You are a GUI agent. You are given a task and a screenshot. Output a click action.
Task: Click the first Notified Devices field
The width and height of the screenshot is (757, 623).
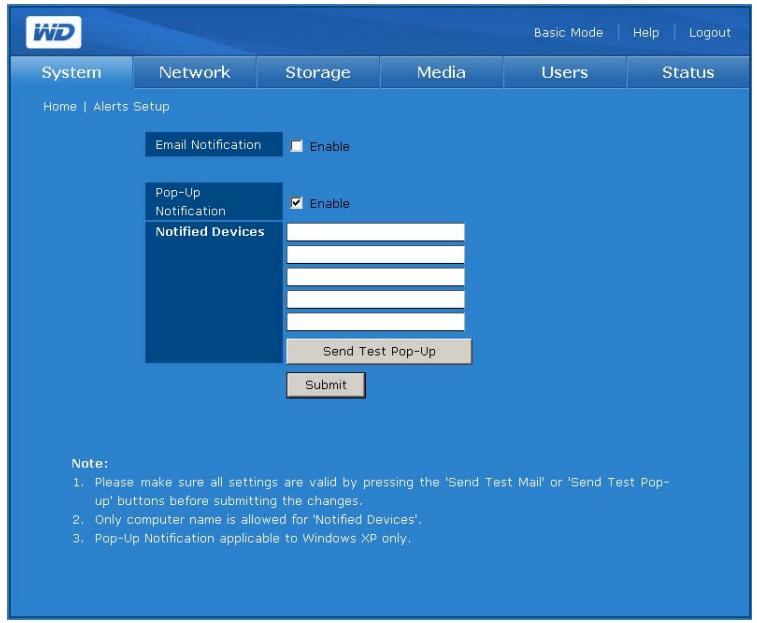point(376,232)
